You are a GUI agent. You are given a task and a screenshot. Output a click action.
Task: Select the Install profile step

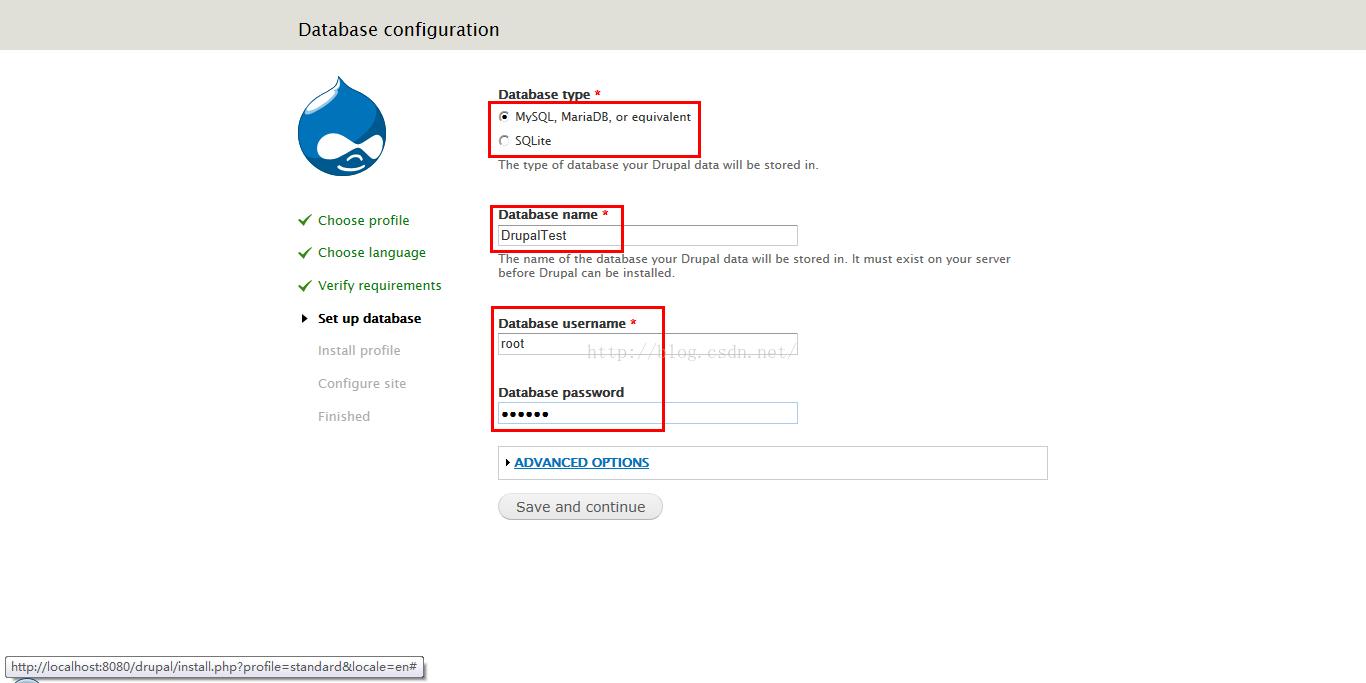(x=359, y=351)
